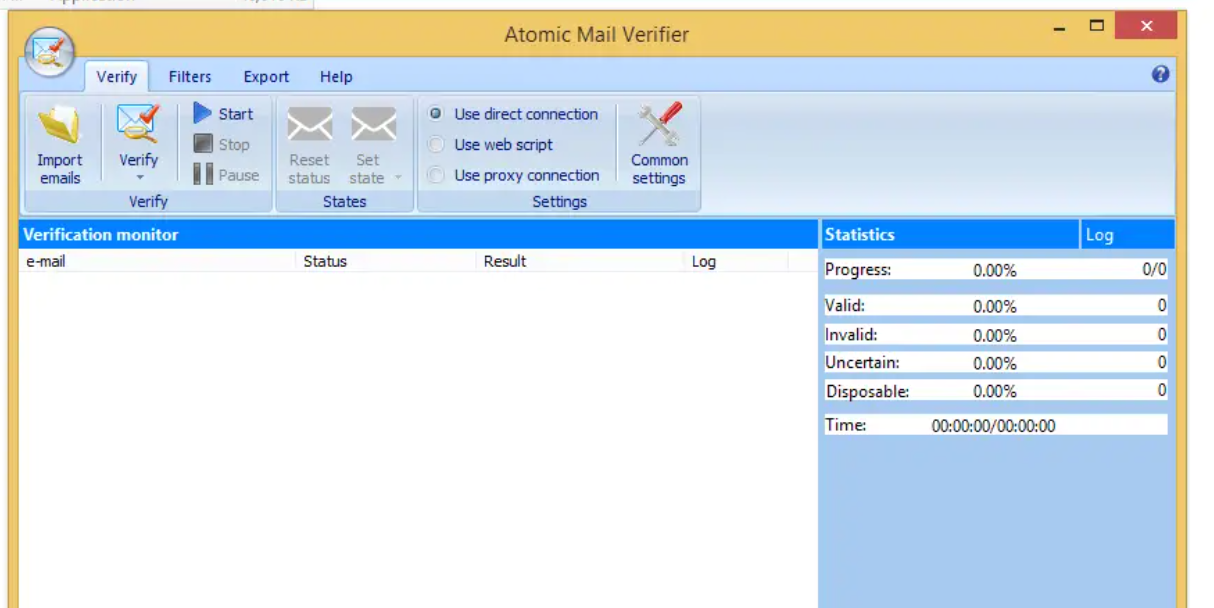This screenshot has height=608, width=1214.
Task: Click the Reset status envelope icon
Action: [310, 124]
